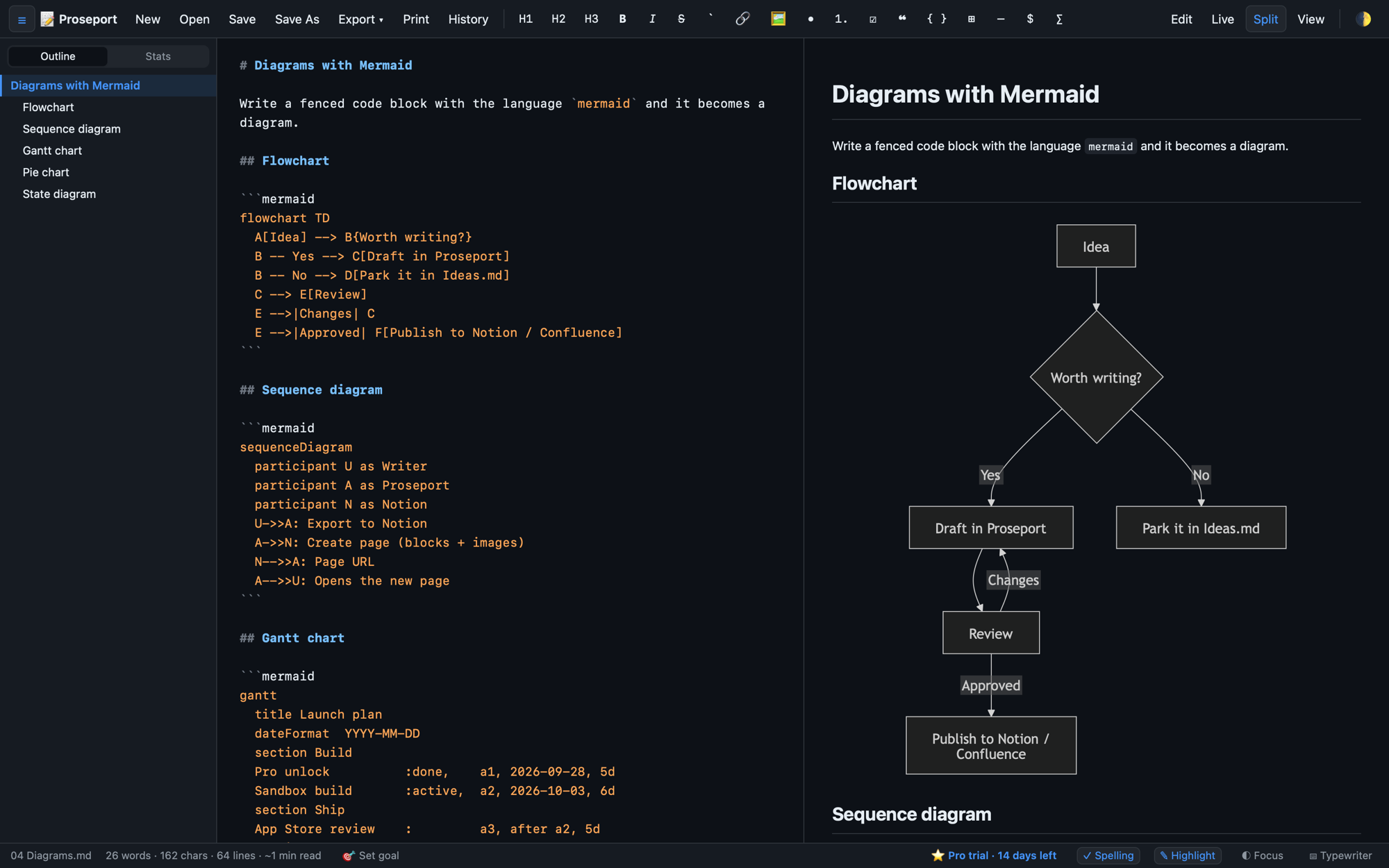Click Print in the toolbar
The image size is (1389, 868).
416,19
